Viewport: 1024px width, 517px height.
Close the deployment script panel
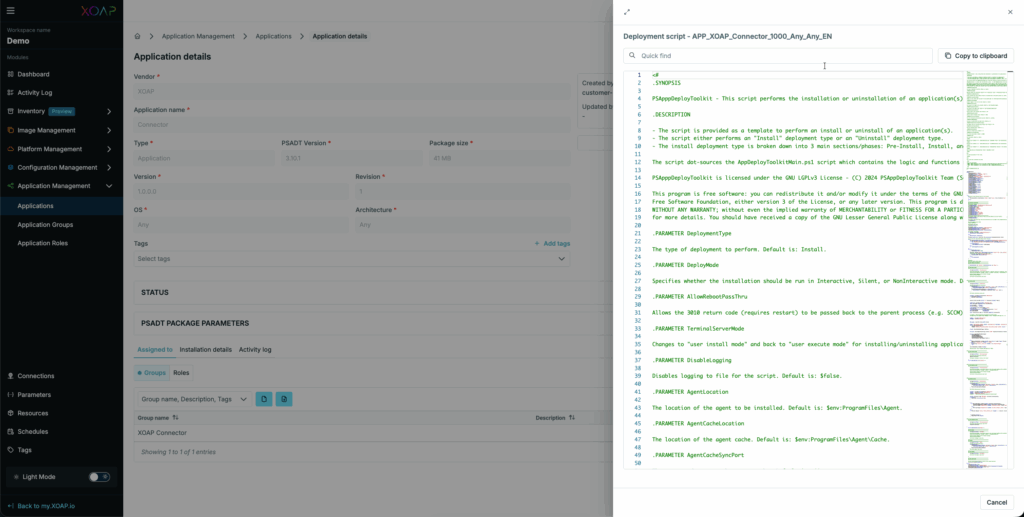pyautogui.click(x=1009, y=12)
